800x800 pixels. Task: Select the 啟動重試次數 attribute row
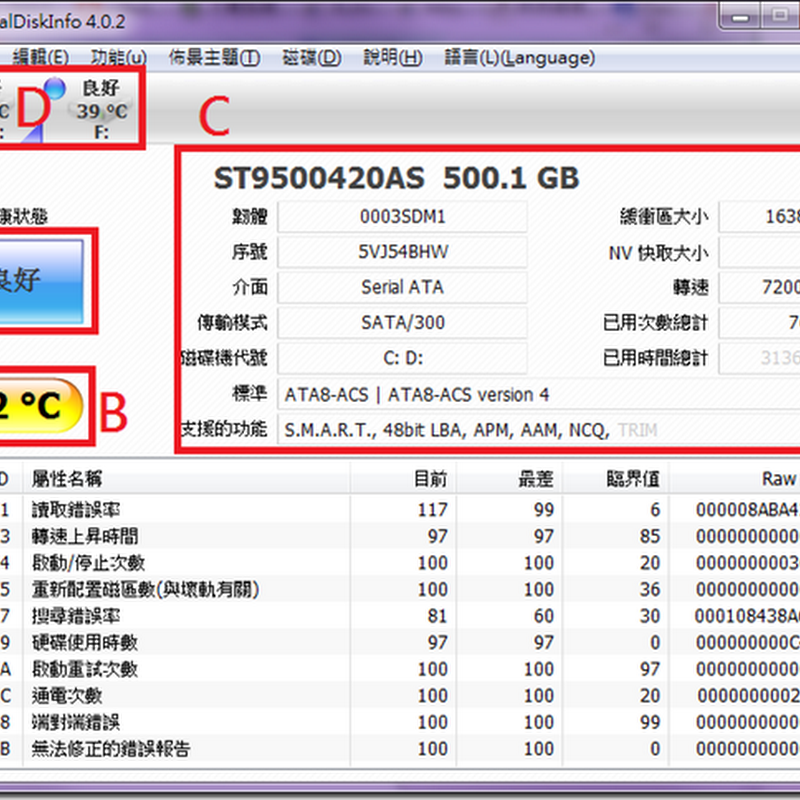pyautogui.click(x=400, y=669)
